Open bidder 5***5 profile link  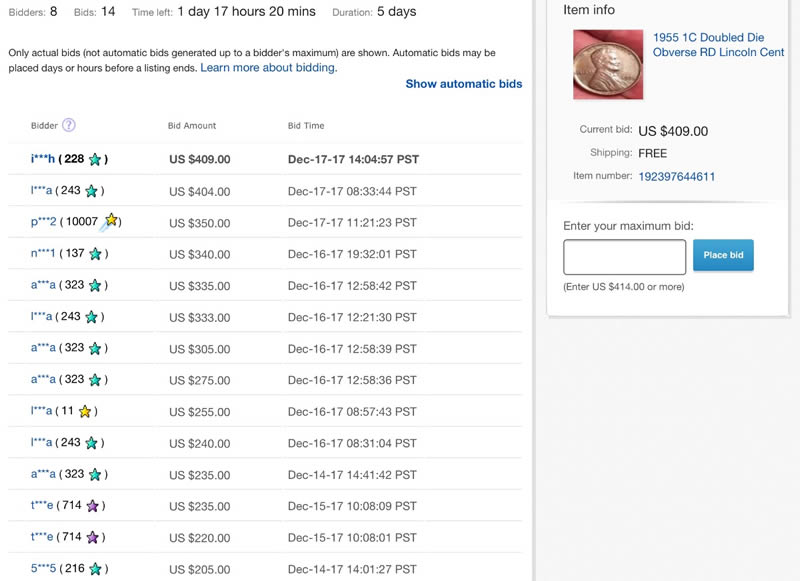click(43, 568)
